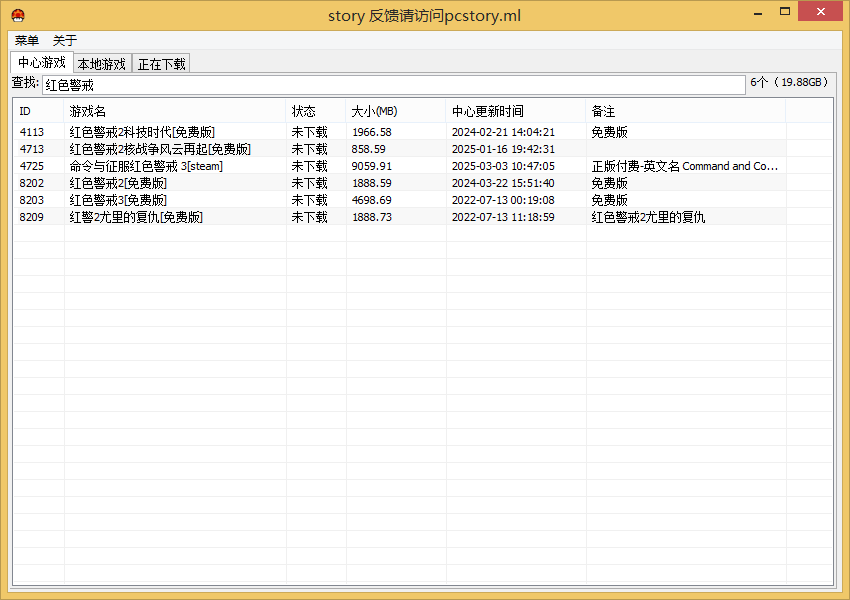Switch to the 中心游戏 tab
The width and height of the screenshot is (850, 600).
[41, 63]
